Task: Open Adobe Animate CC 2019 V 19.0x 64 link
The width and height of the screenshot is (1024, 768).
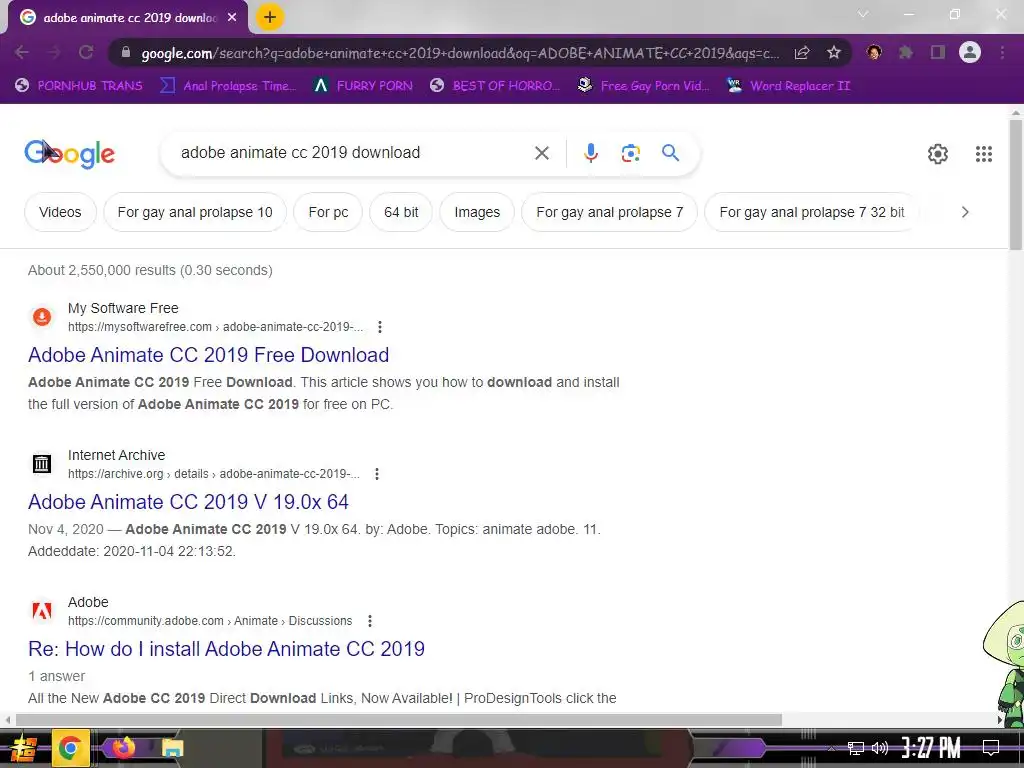Action: pyautogui.click(x=188, y=502)
